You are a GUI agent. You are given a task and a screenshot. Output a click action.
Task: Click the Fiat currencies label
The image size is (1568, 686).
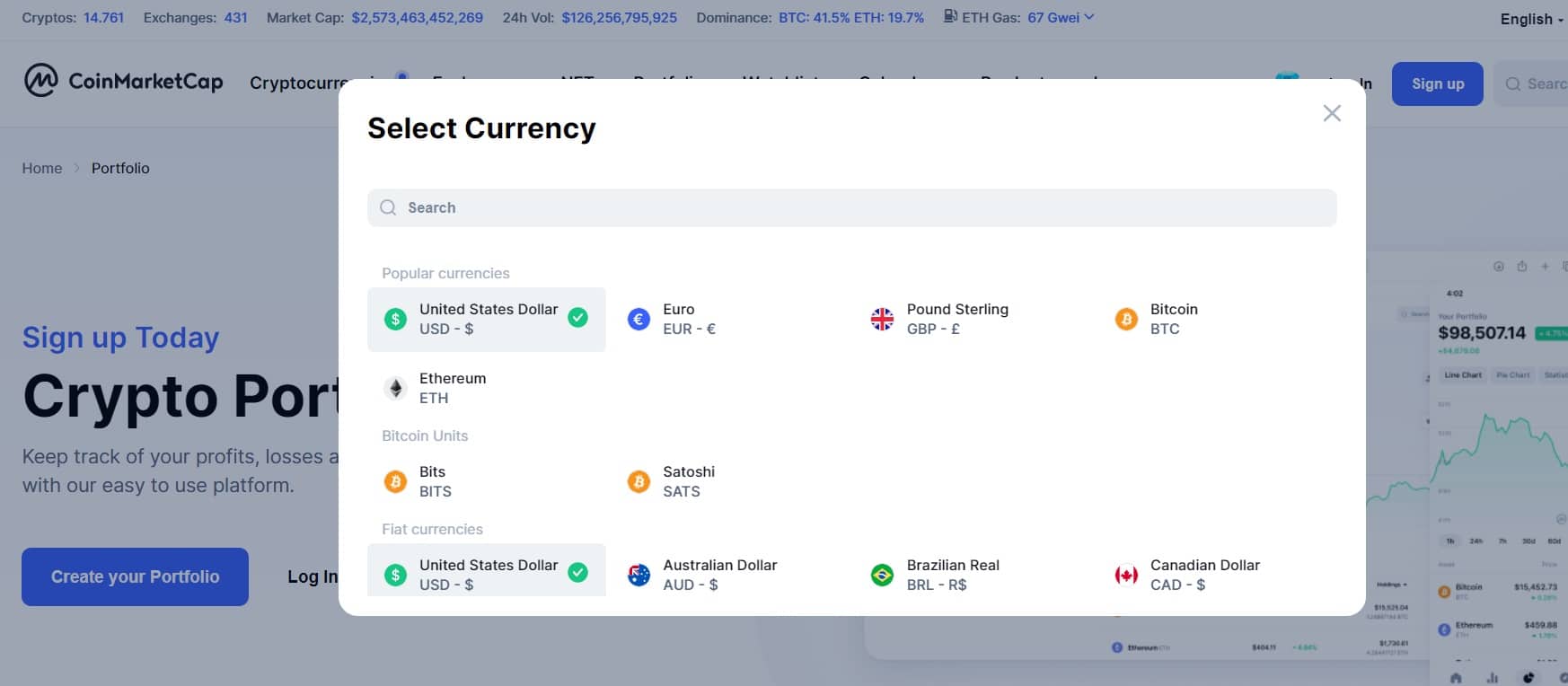click(432, 529)
